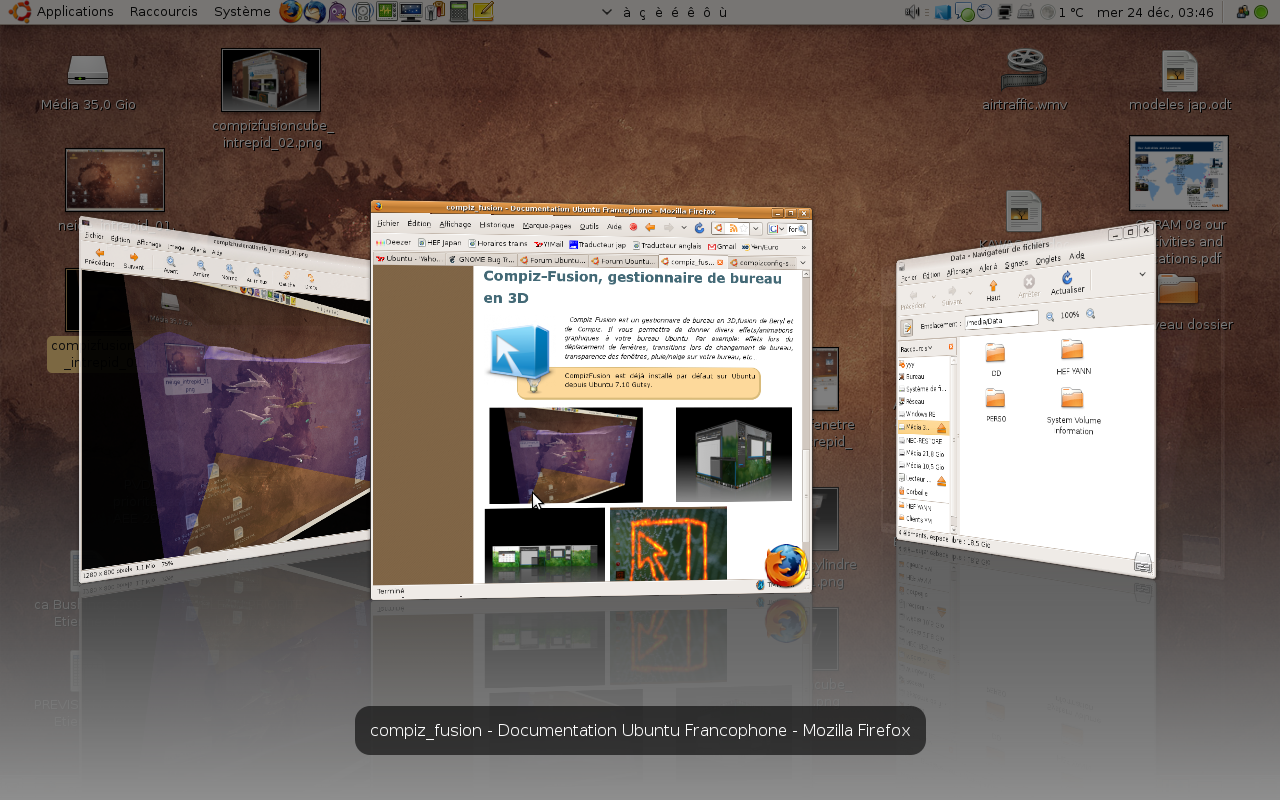Click Suivant in image viewer window
This screenshot has width=1280, height=800.
point(133,262)
